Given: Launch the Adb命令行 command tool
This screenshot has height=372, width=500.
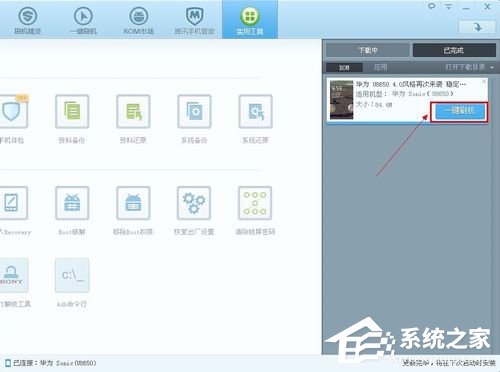Looking at the screenshot, I should (72, 275).
